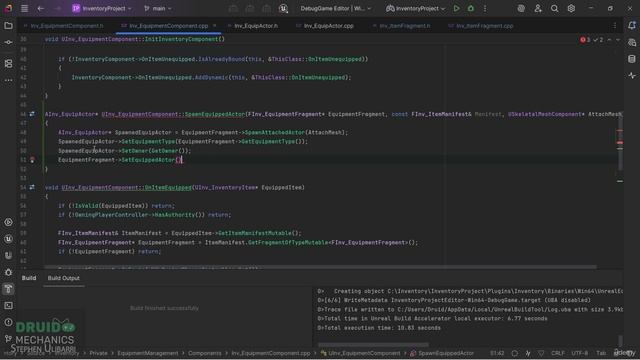
Task: Show more tool windows ellipsis
Action: [8, 80]
